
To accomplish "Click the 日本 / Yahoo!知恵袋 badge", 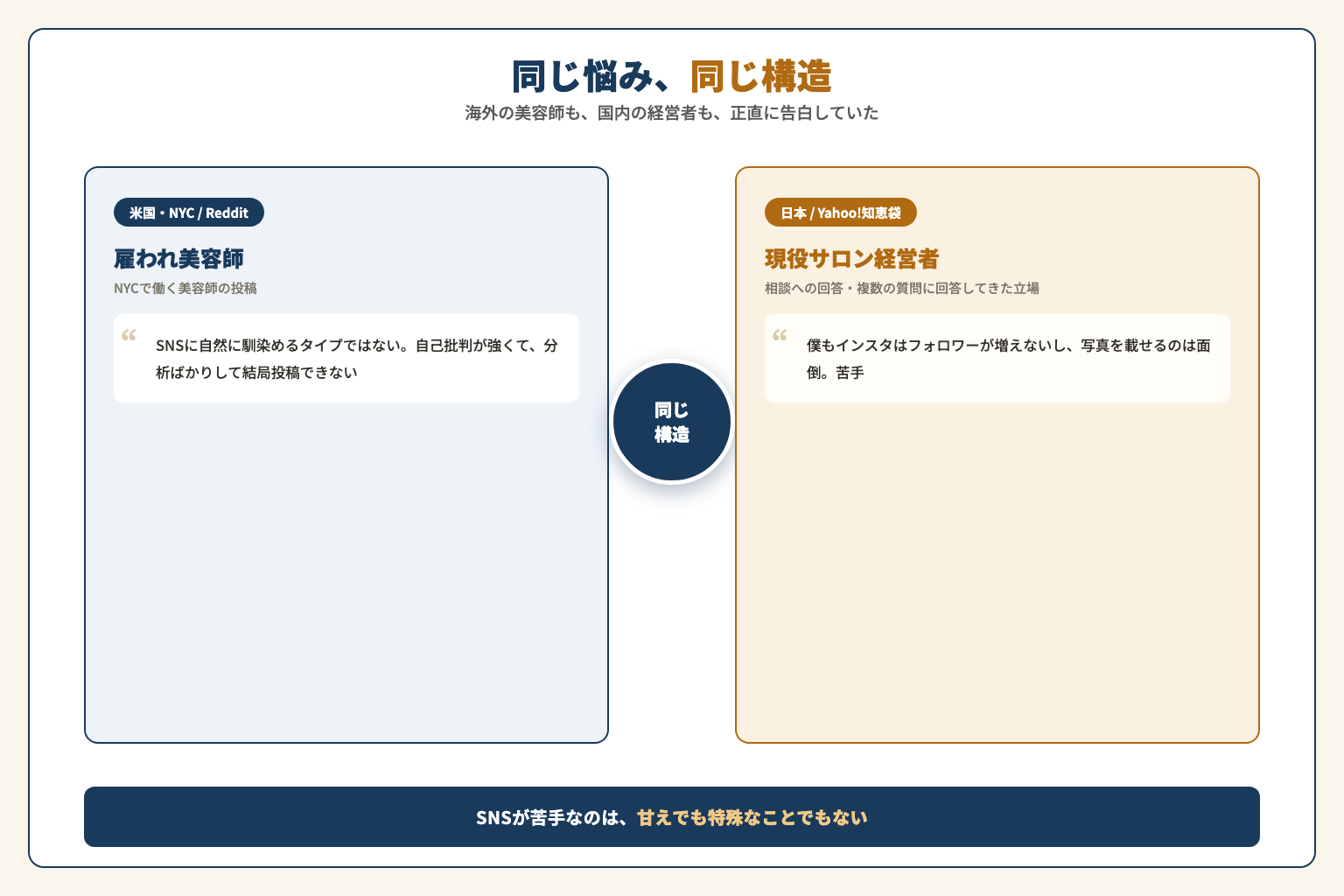I will pos(841,213).
